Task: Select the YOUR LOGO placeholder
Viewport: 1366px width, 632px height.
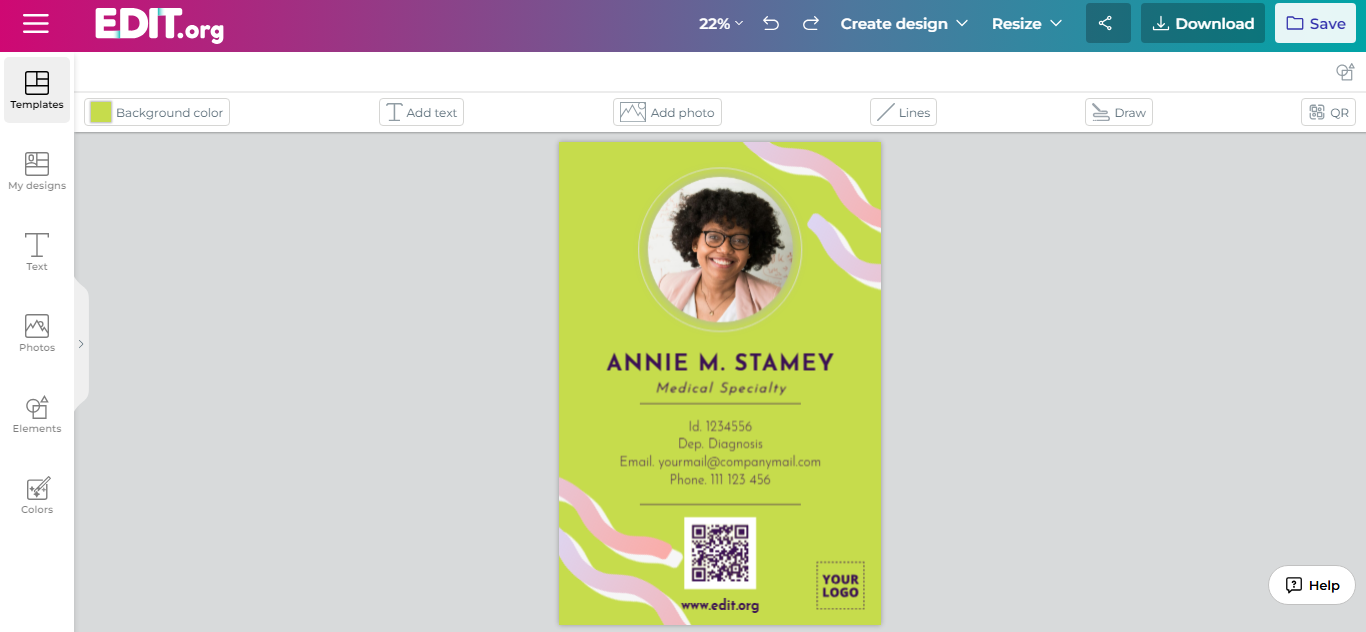Action: tap(840, 586)
